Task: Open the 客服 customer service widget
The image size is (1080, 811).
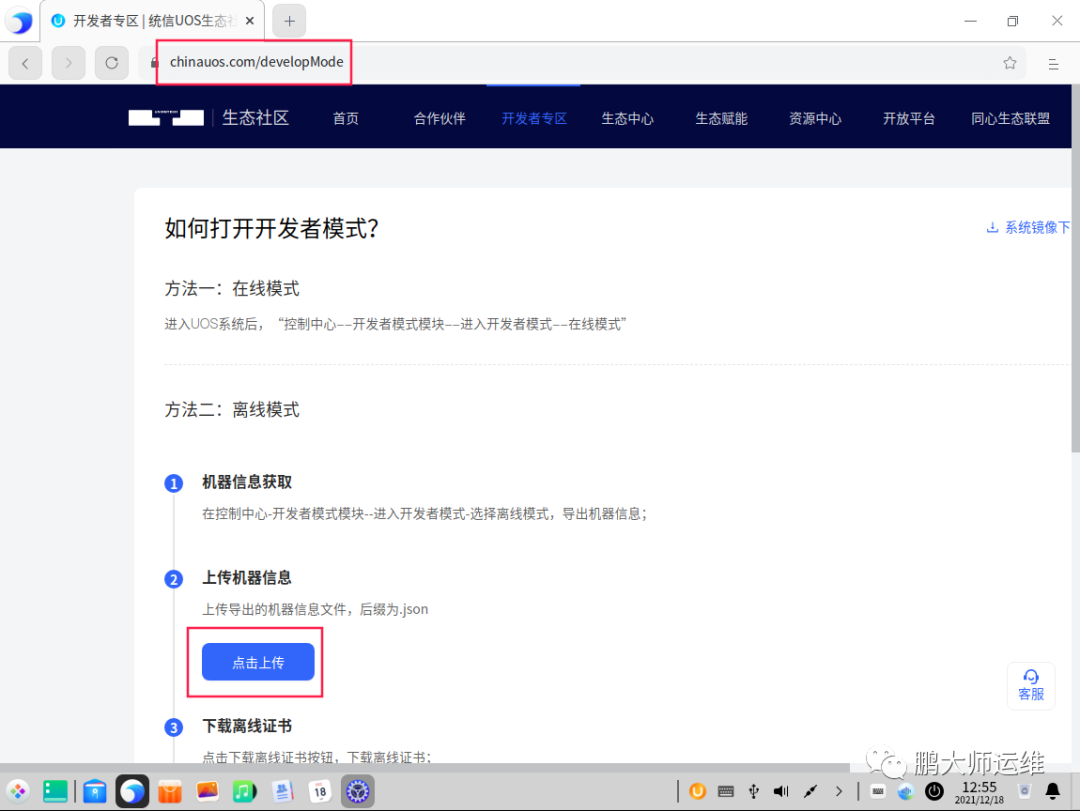Action: (x=1031, y=686)
